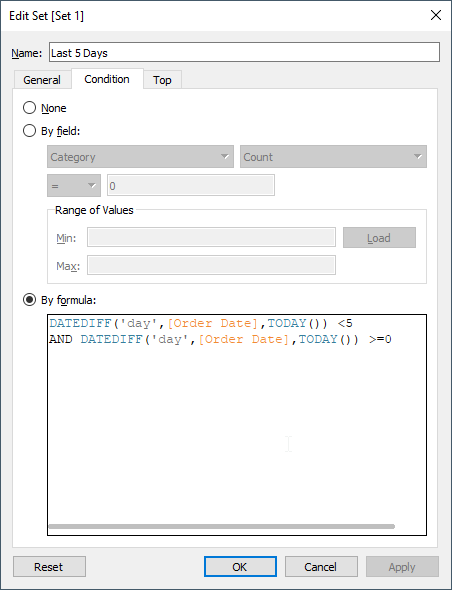Viewport: 452px width, 590px height.
Task: Click inside the formula text editor
Action: click(237, 425)
